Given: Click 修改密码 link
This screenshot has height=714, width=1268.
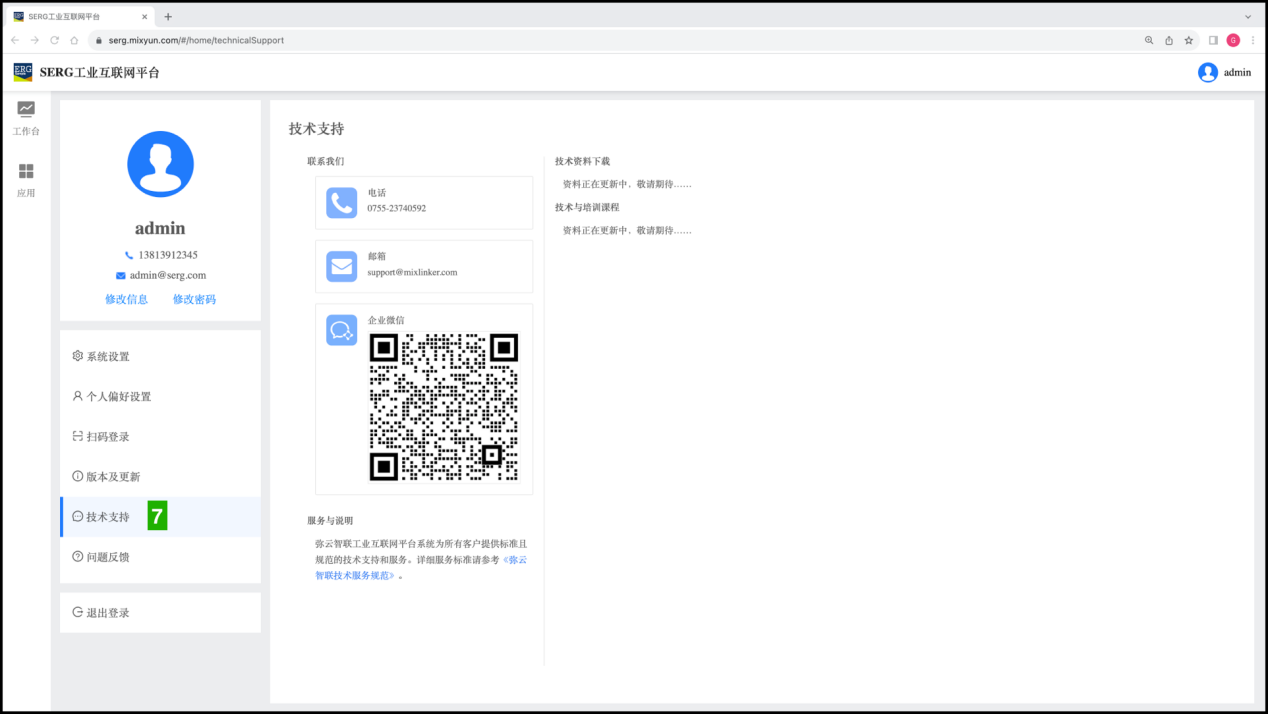Looking at the screenshot, I should pos(194,299).
